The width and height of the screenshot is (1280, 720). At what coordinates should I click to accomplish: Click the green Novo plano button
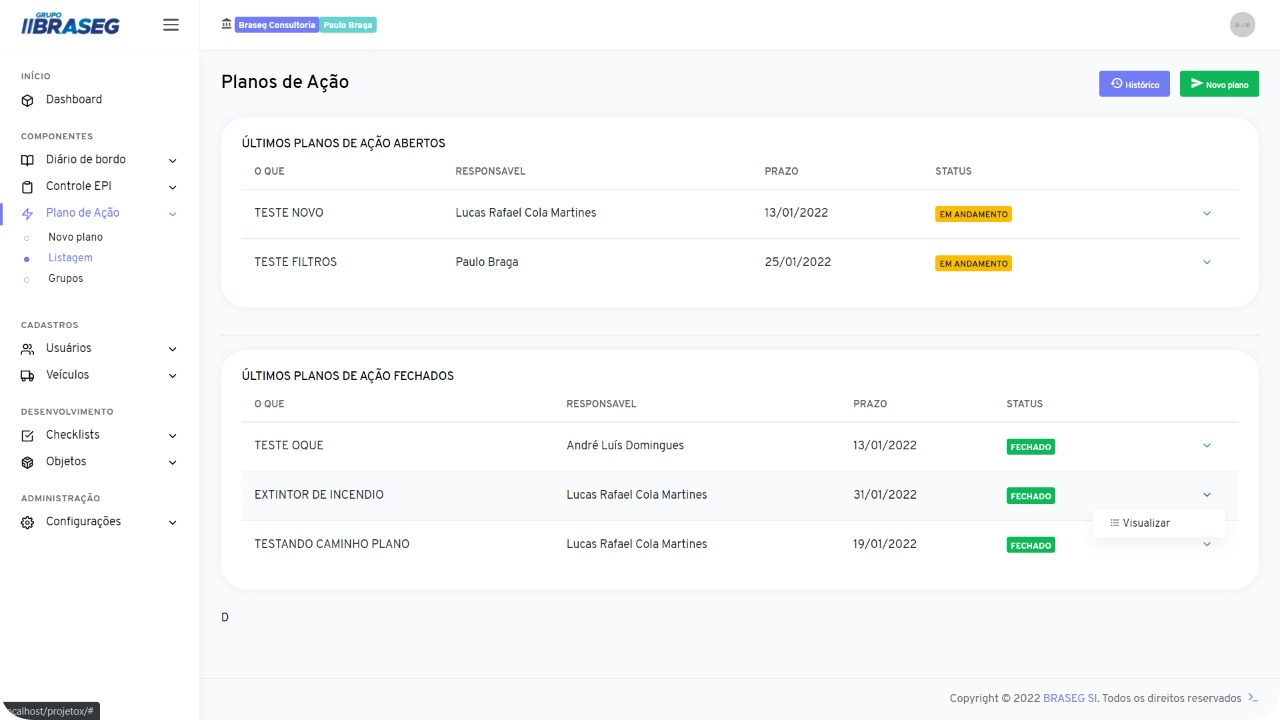click(1219, 84)
